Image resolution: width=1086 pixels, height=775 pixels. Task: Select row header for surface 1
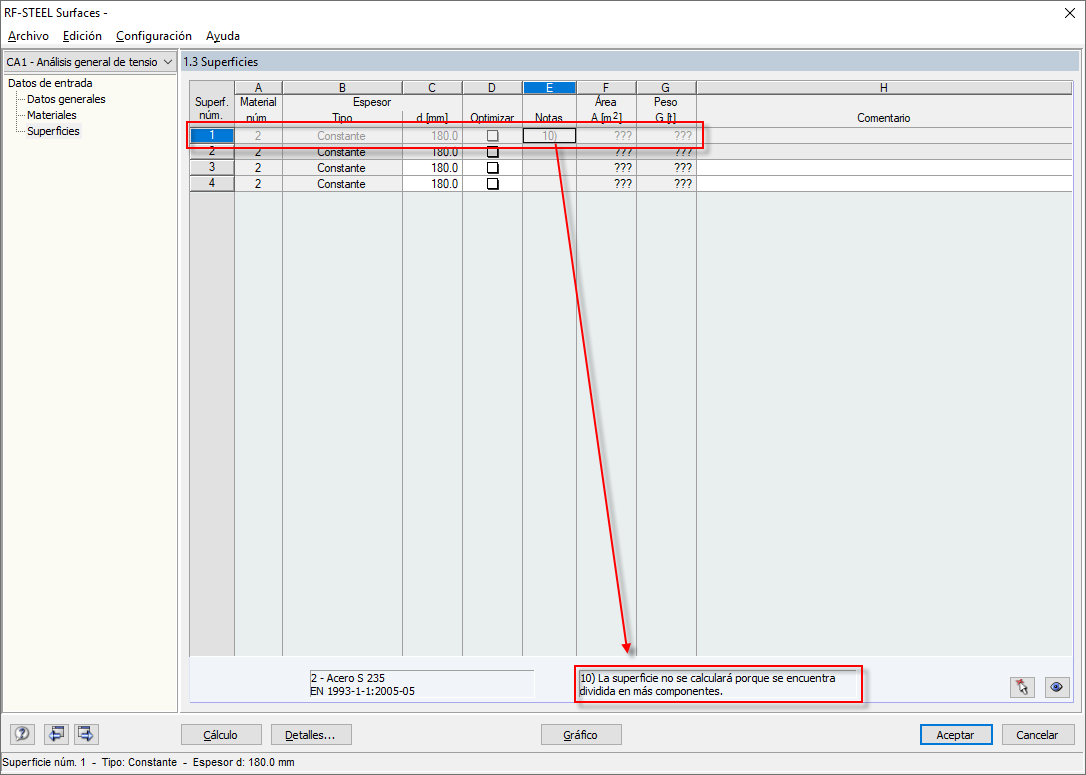[212, 136]
